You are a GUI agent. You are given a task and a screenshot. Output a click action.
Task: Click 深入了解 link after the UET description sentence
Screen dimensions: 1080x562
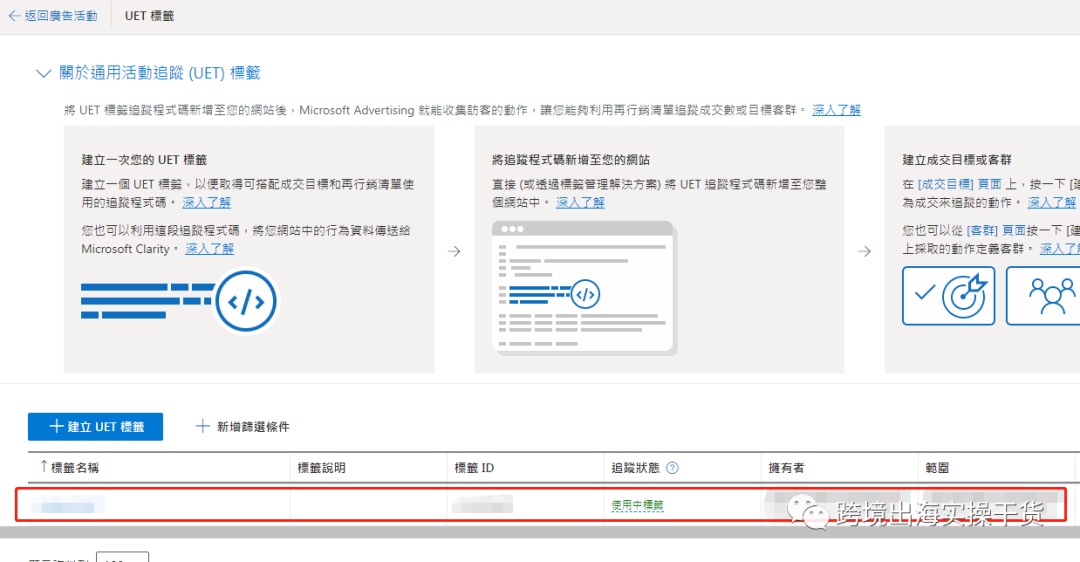tap(836, 110)
